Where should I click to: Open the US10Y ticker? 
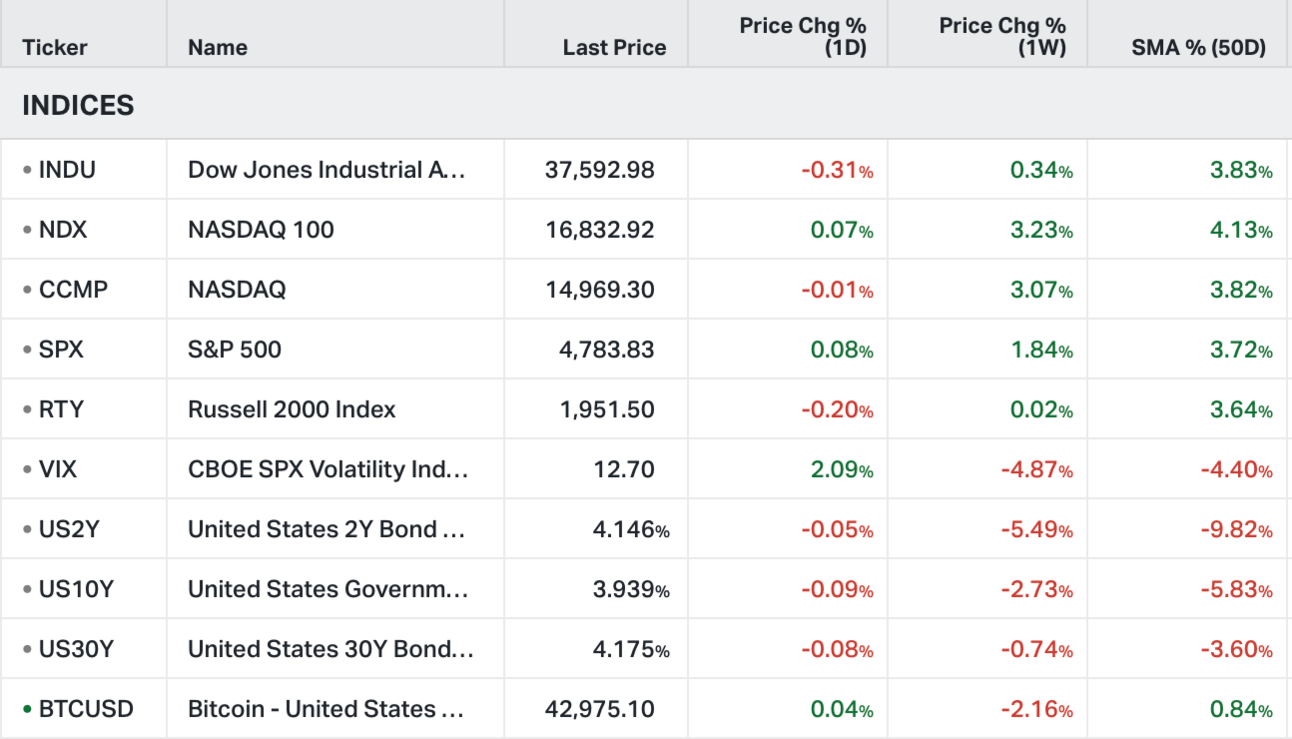pos(76,590)
